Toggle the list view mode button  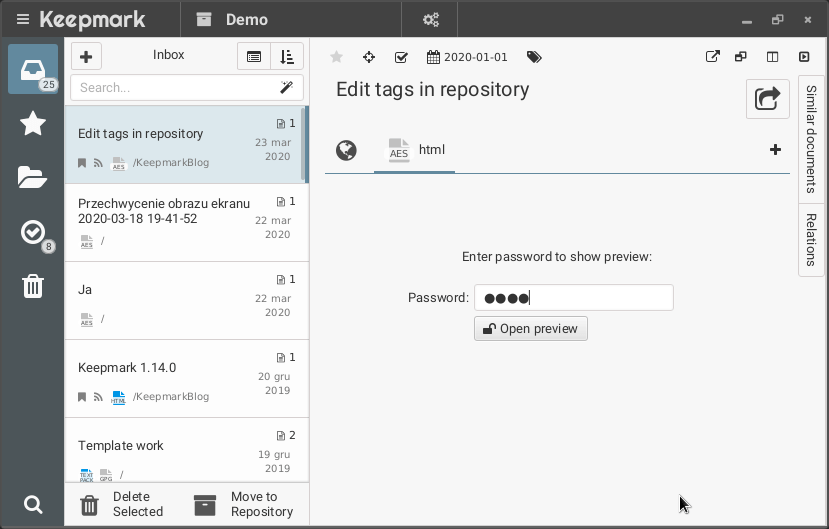click(x=254, y=57)
